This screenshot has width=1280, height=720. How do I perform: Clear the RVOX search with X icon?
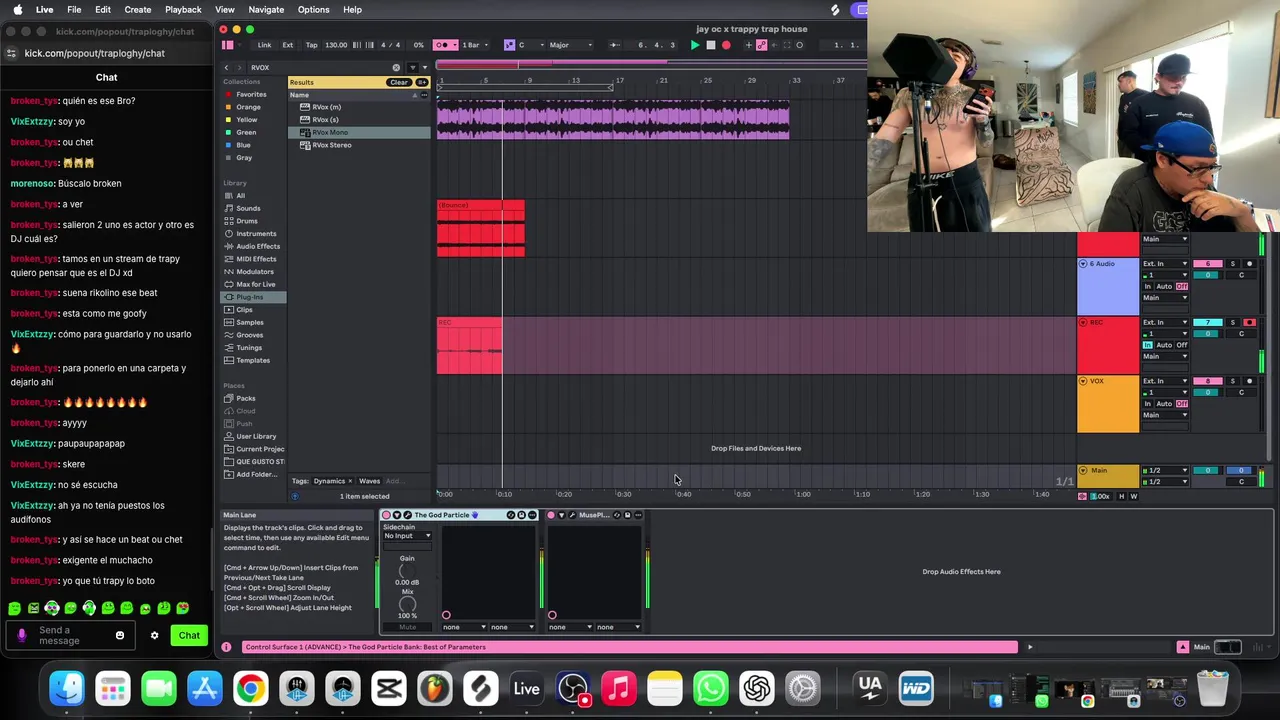(396, 67)
